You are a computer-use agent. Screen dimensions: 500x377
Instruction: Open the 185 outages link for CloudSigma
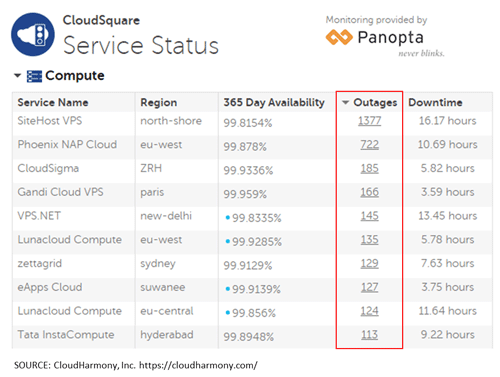[369, 168]
